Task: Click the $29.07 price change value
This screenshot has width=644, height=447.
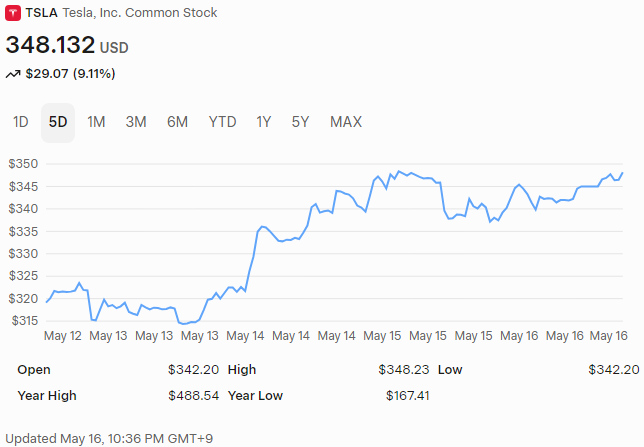Action: [x=47, y=74]
